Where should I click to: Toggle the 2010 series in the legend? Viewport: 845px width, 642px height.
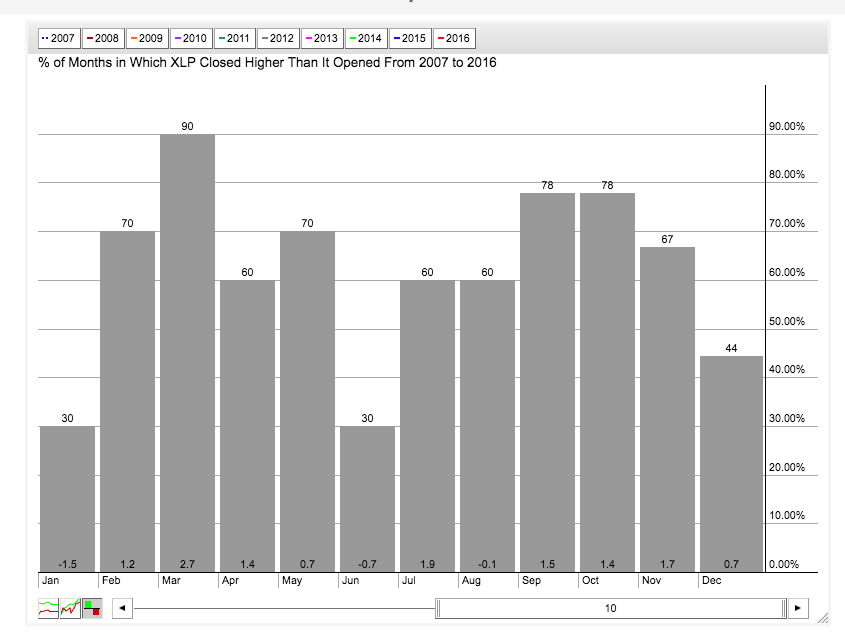pyautogui.click(x=191, y=38)
